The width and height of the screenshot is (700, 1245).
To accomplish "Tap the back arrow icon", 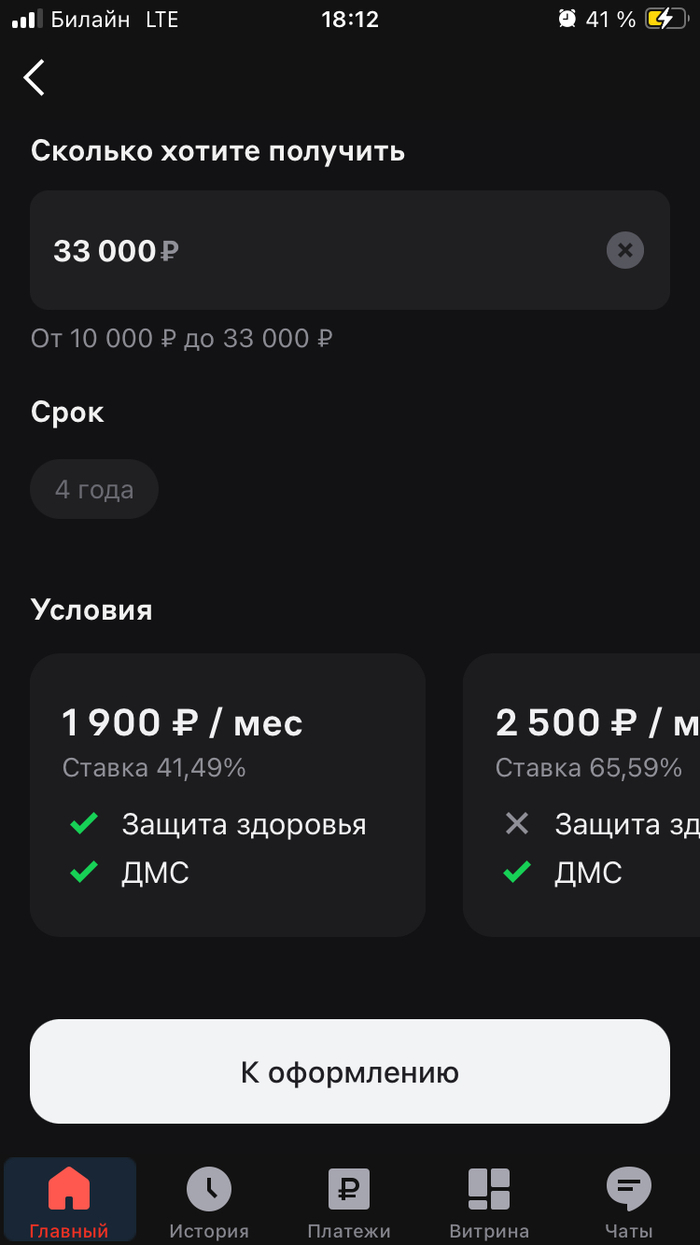I will (35, 77).
